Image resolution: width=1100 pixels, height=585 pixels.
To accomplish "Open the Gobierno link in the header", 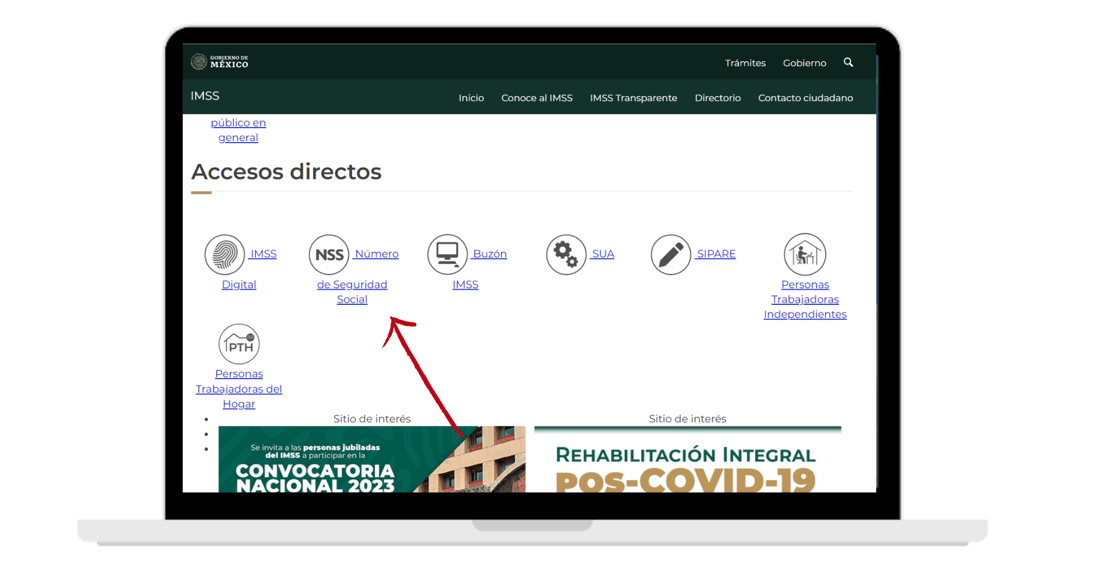I will click(x=804, y=62).
